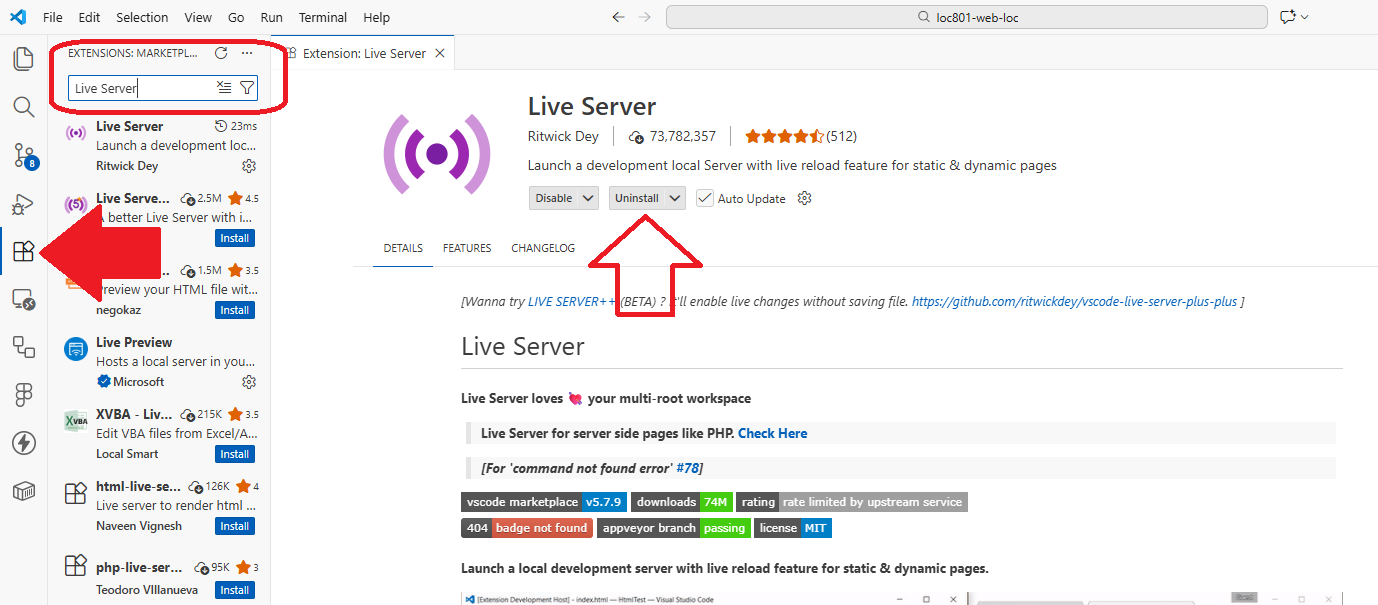Image resolution: width=1378 pixels, height=605 pixels.
Task: Open the Run and Debug view
Action: [x=23, y=204]
